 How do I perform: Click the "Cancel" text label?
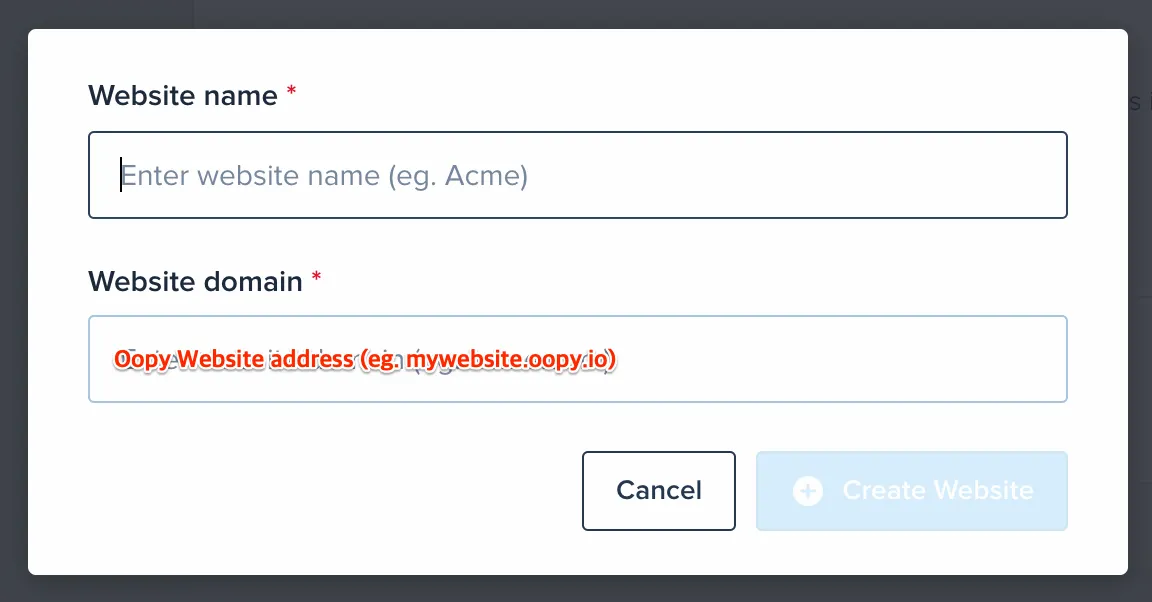[x=659, y=491]
